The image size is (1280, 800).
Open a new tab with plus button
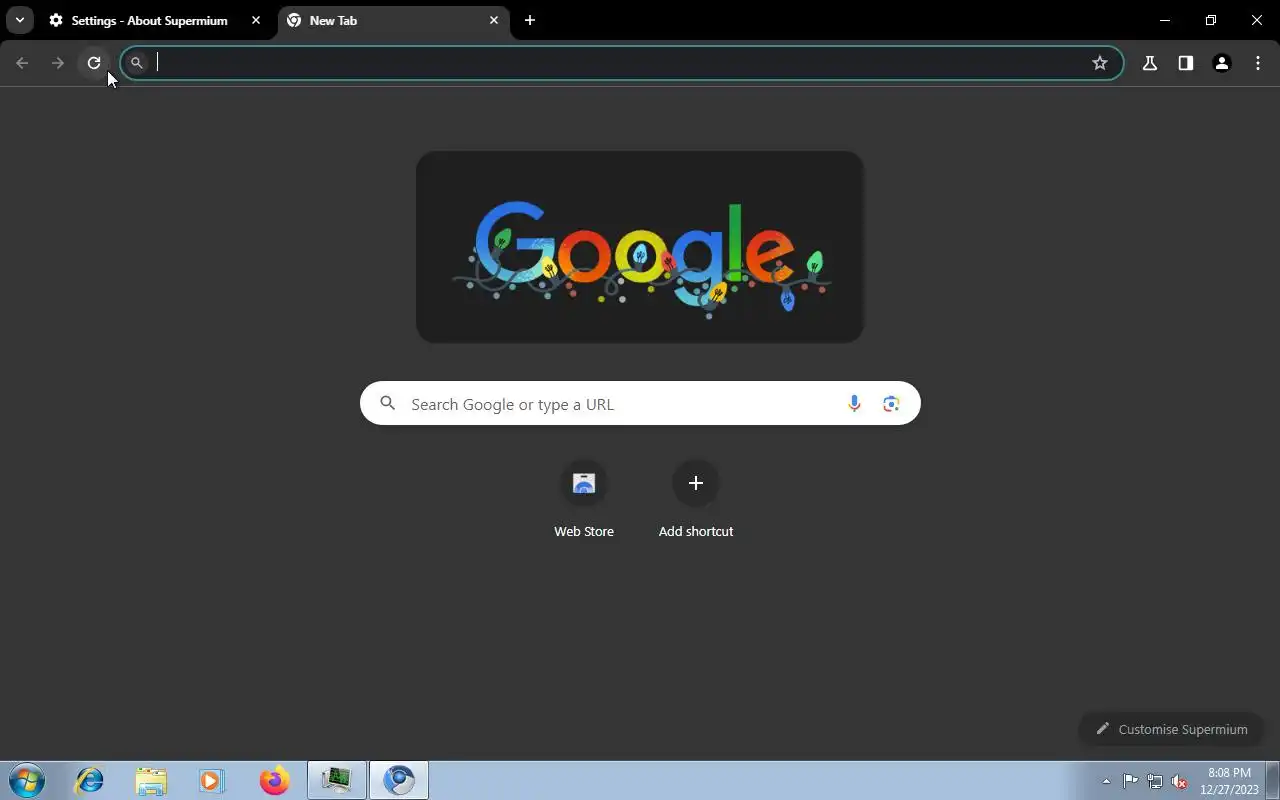coord(530,20)
